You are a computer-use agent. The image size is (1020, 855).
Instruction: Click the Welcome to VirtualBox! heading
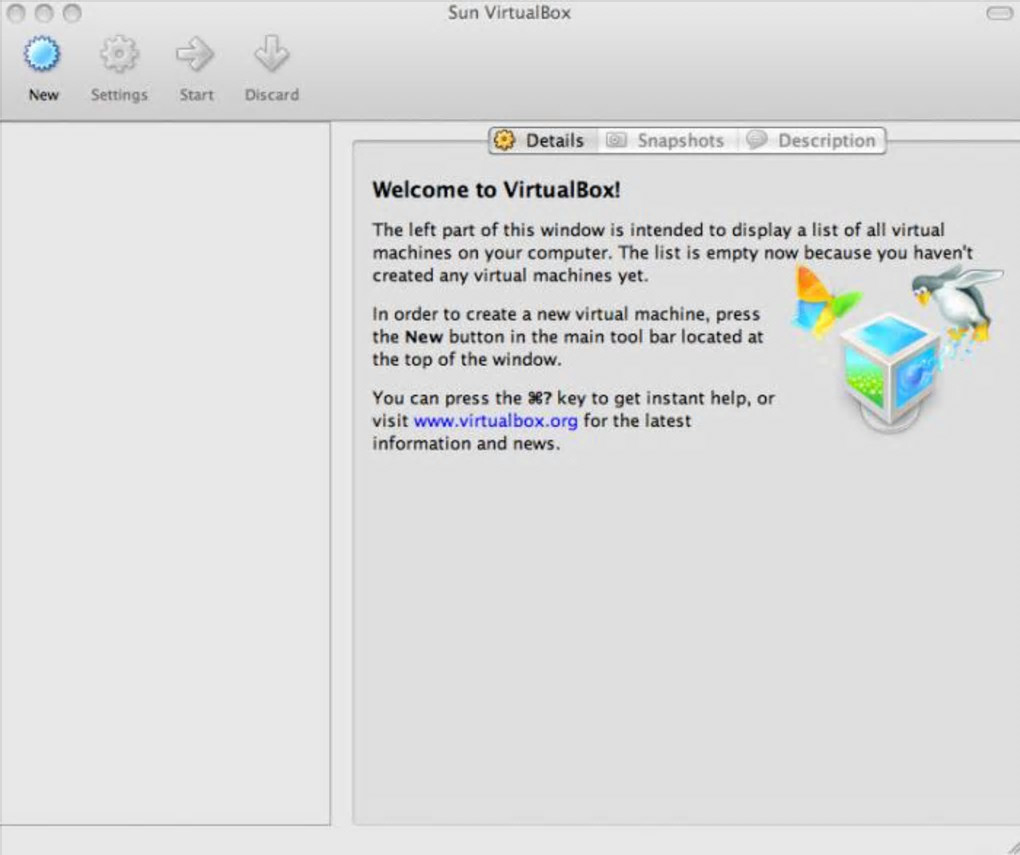tap(496, 190)
